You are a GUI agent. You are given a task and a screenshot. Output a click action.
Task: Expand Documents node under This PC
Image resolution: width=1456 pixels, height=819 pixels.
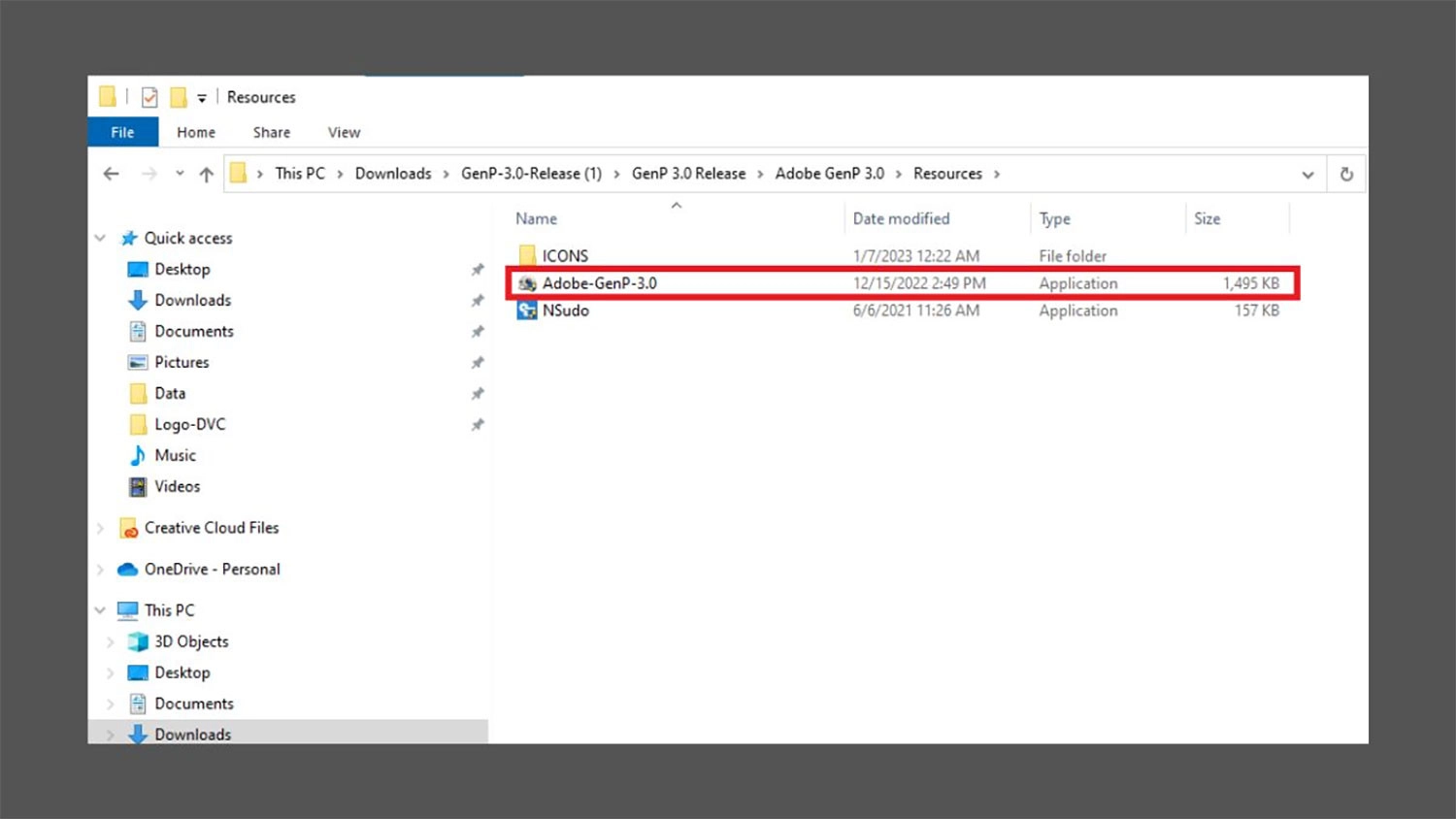[110, 704]
